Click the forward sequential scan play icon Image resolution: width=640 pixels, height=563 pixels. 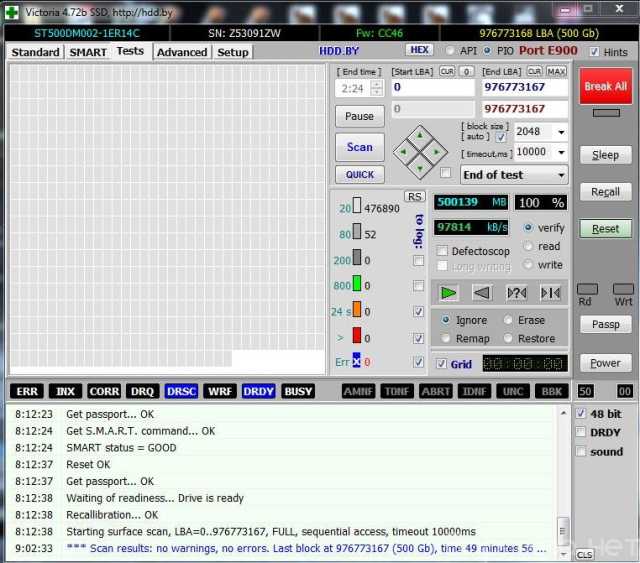pos(449,292)
